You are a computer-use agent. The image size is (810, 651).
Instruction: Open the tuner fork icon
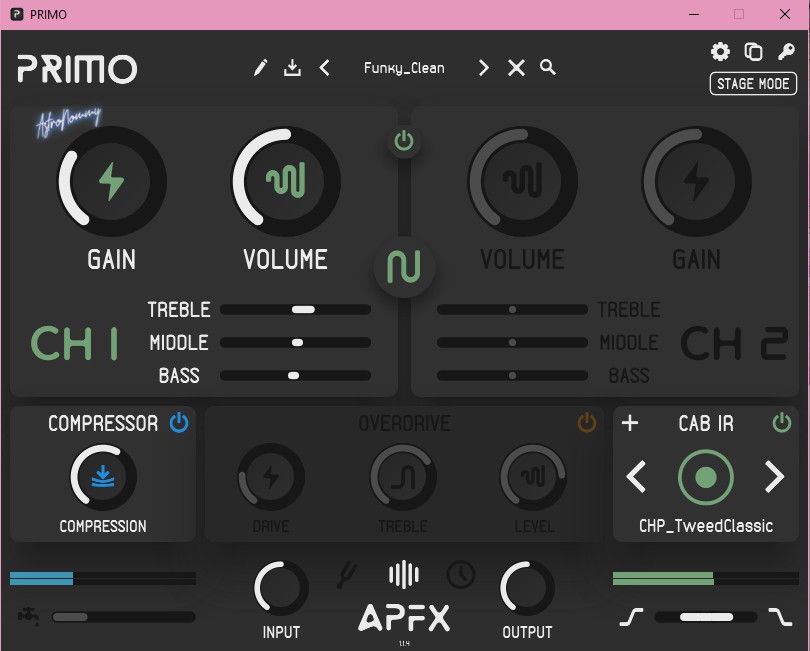tap(347, 575)
